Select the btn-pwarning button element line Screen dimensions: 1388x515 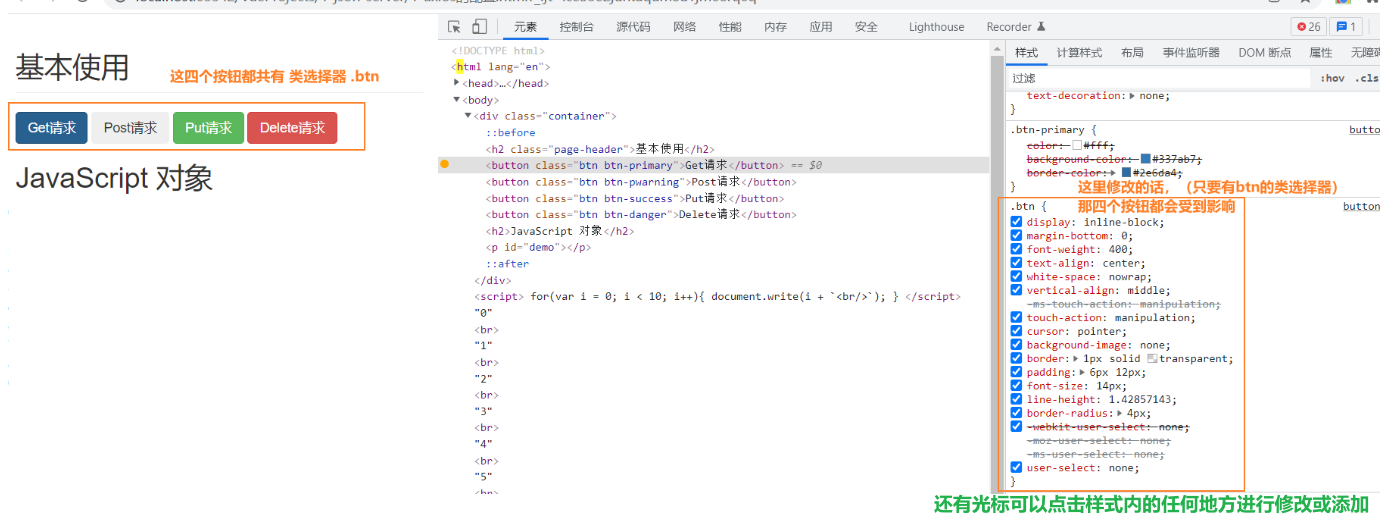coord(641,182)
